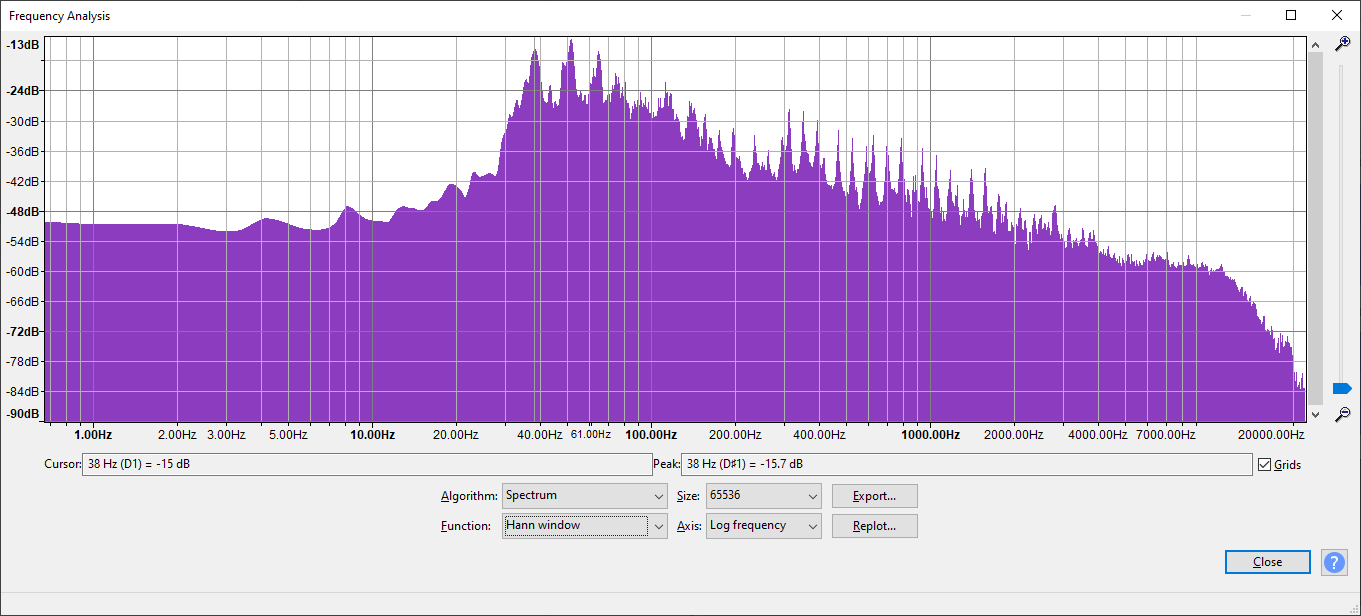Expand the Function dropdown showing Hann window

click(x=584, y=526)
